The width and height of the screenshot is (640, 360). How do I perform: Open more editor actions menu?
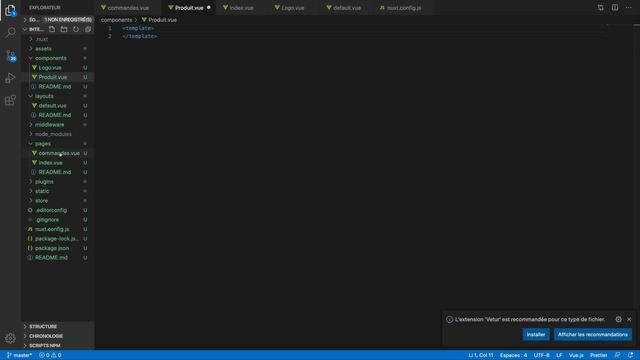point(629,8)
